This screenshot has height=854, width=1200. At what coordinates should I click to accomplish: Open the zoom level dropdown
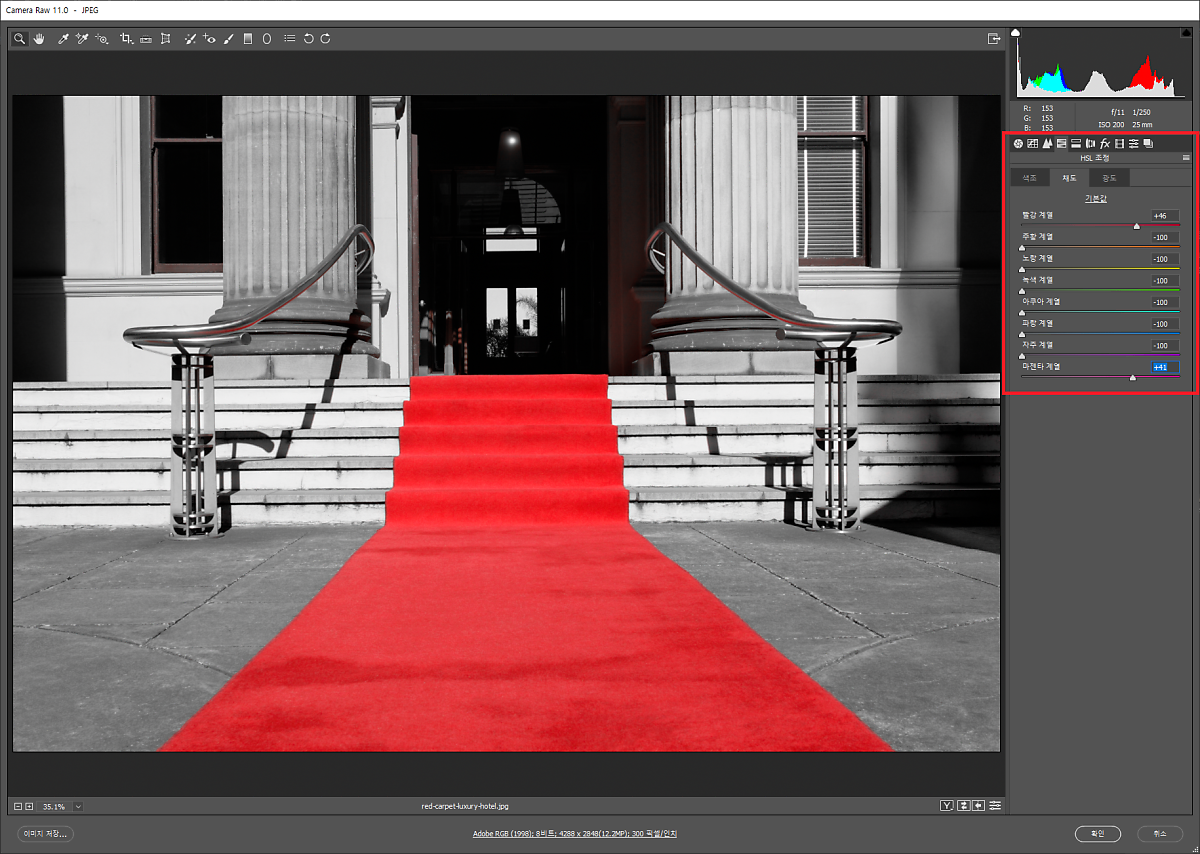click(x=78, y=806)
